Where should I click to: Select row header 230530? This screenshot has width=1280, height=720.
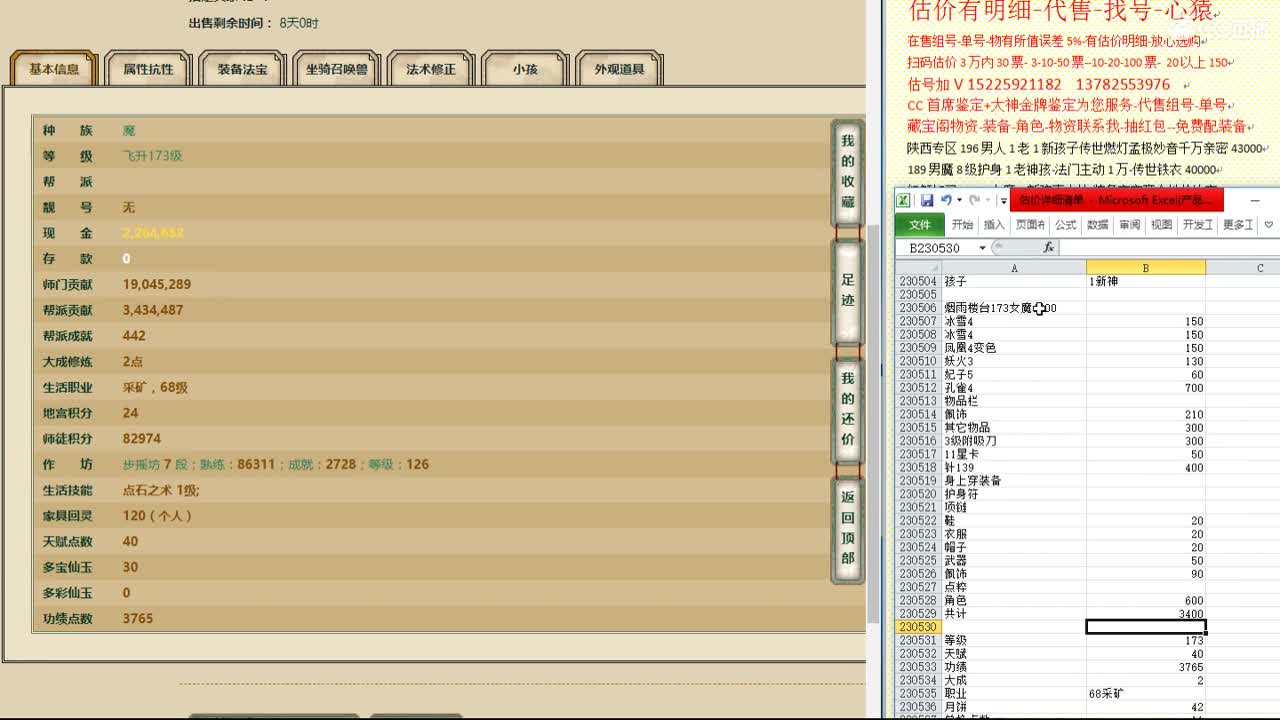918,627
